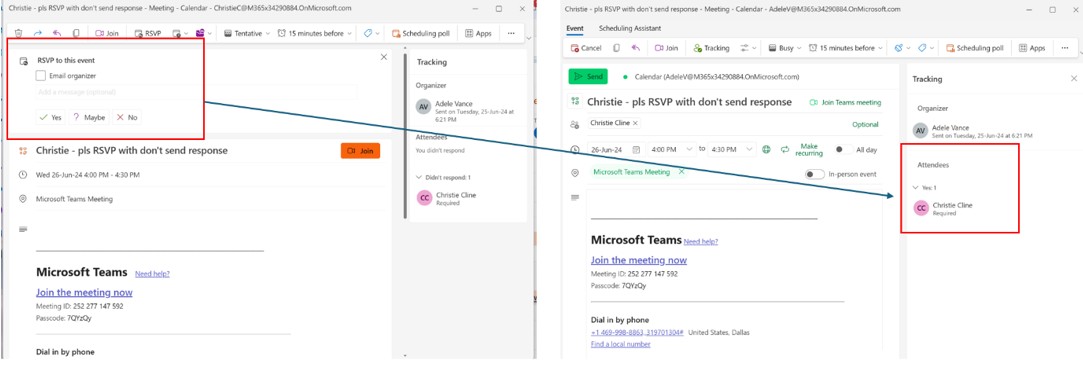The image size is (1083, 366).
Task: Click the Copy icon in Adele's toolbar
Action: (616, 48)
